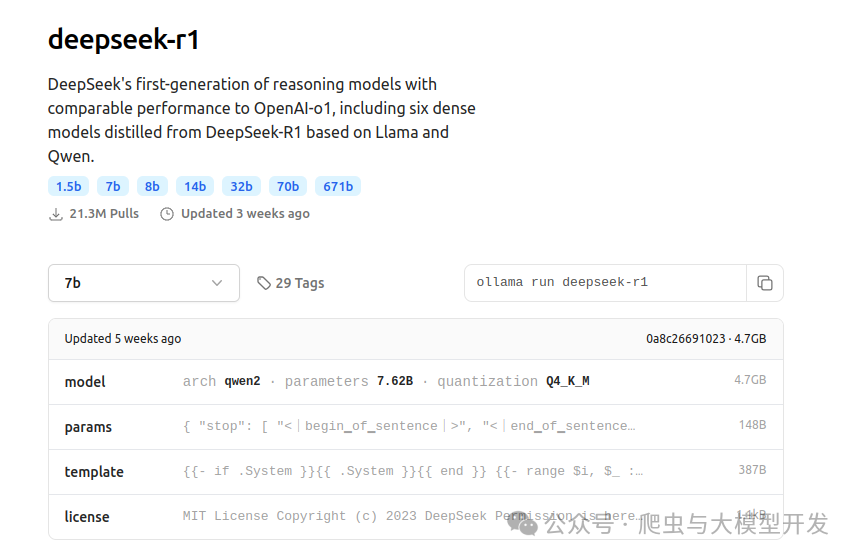Select the 8b size tag

pos(152,187)
